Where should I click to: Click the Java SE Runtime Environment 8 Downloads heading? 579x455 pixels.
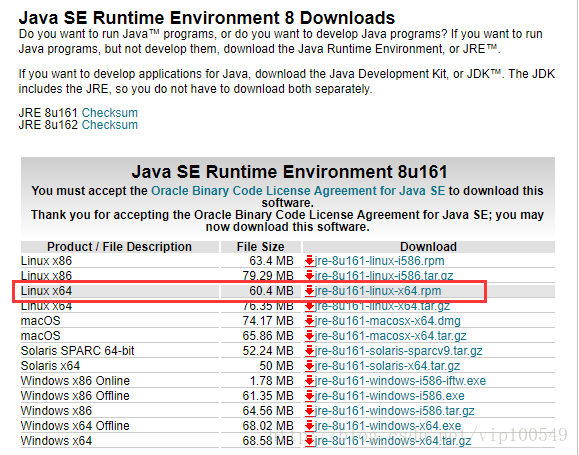207,18
